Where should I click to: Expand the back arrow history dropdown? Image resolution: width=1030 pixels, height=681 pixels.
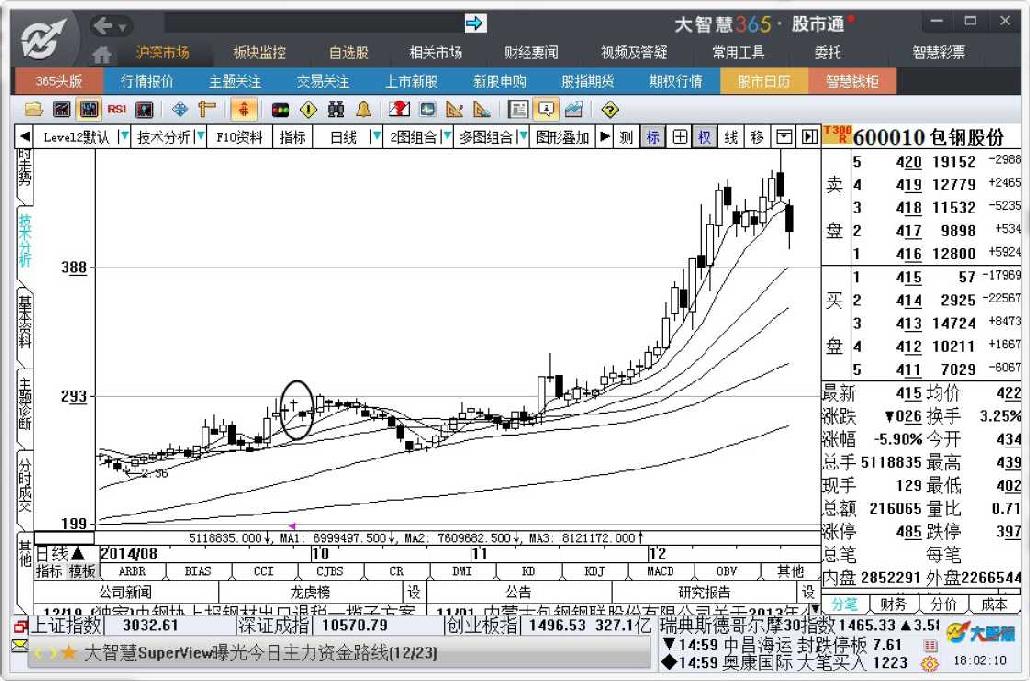click(123, 27)
